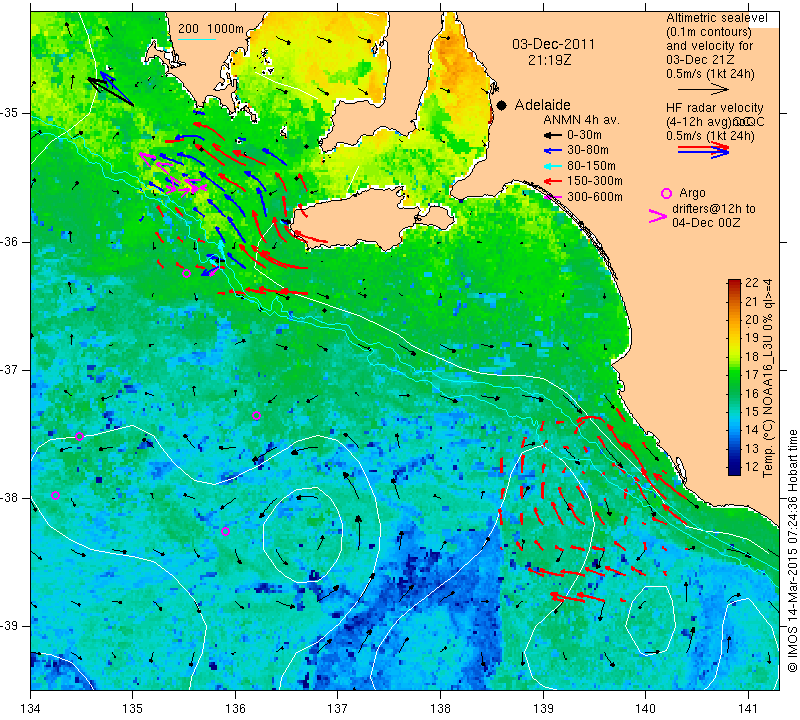Click the cyan 200m isobath legend line
Image resolution: width=800 pixels, height=720 pixels.
(x=197, y=39)
